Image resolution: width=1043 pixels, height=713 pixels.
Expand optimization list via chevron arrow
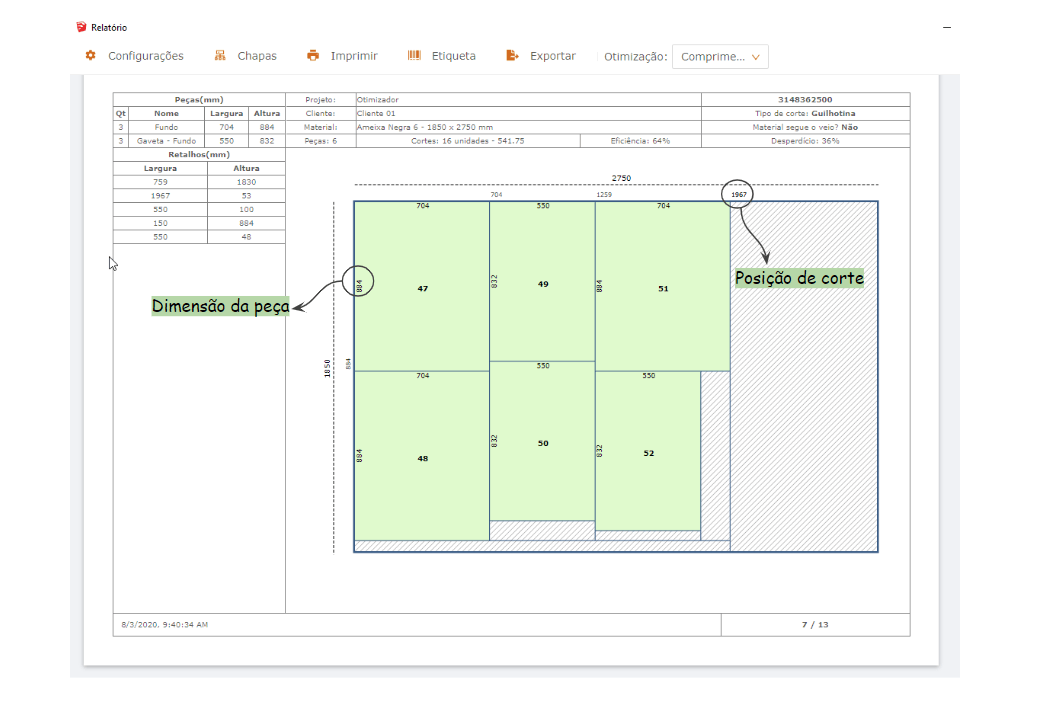756,57
